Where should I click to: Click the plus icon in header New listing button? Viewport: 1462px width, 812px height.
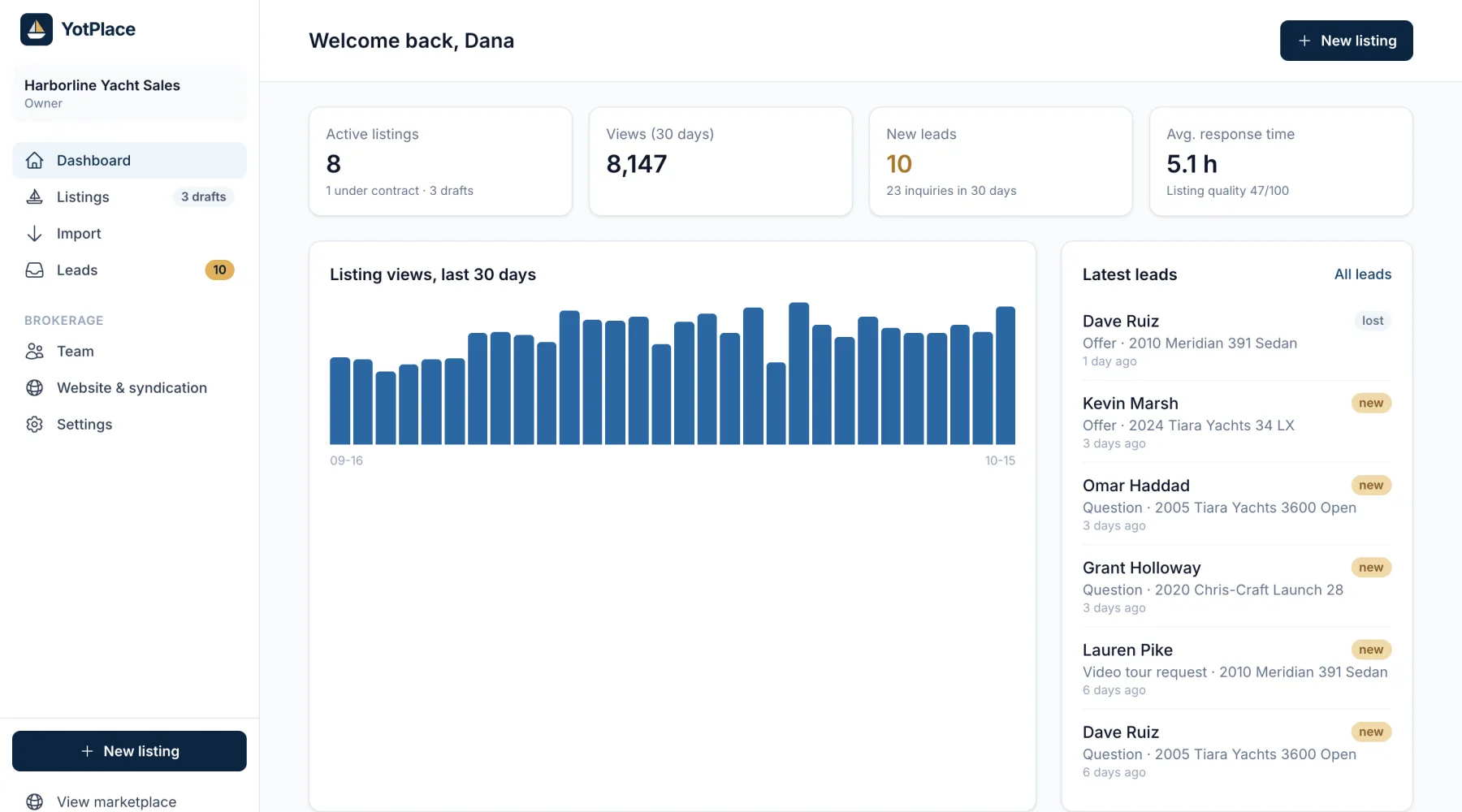tap(1304, 41)
